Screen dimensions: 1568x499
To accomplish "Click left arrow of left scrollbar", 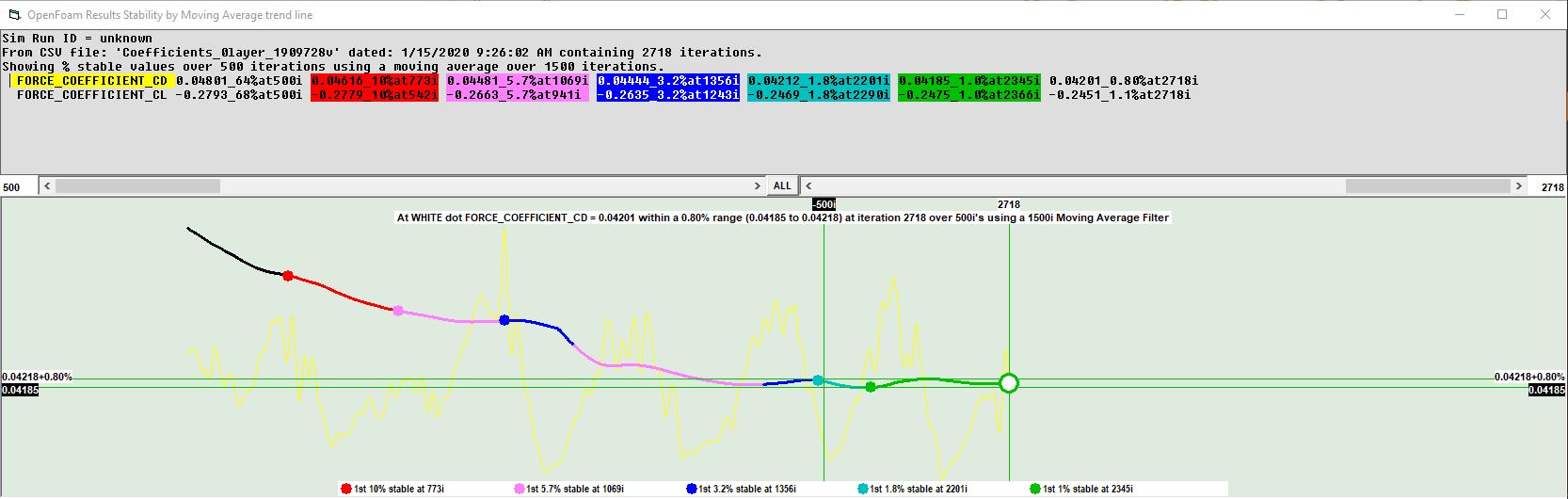I will [47, 186].
